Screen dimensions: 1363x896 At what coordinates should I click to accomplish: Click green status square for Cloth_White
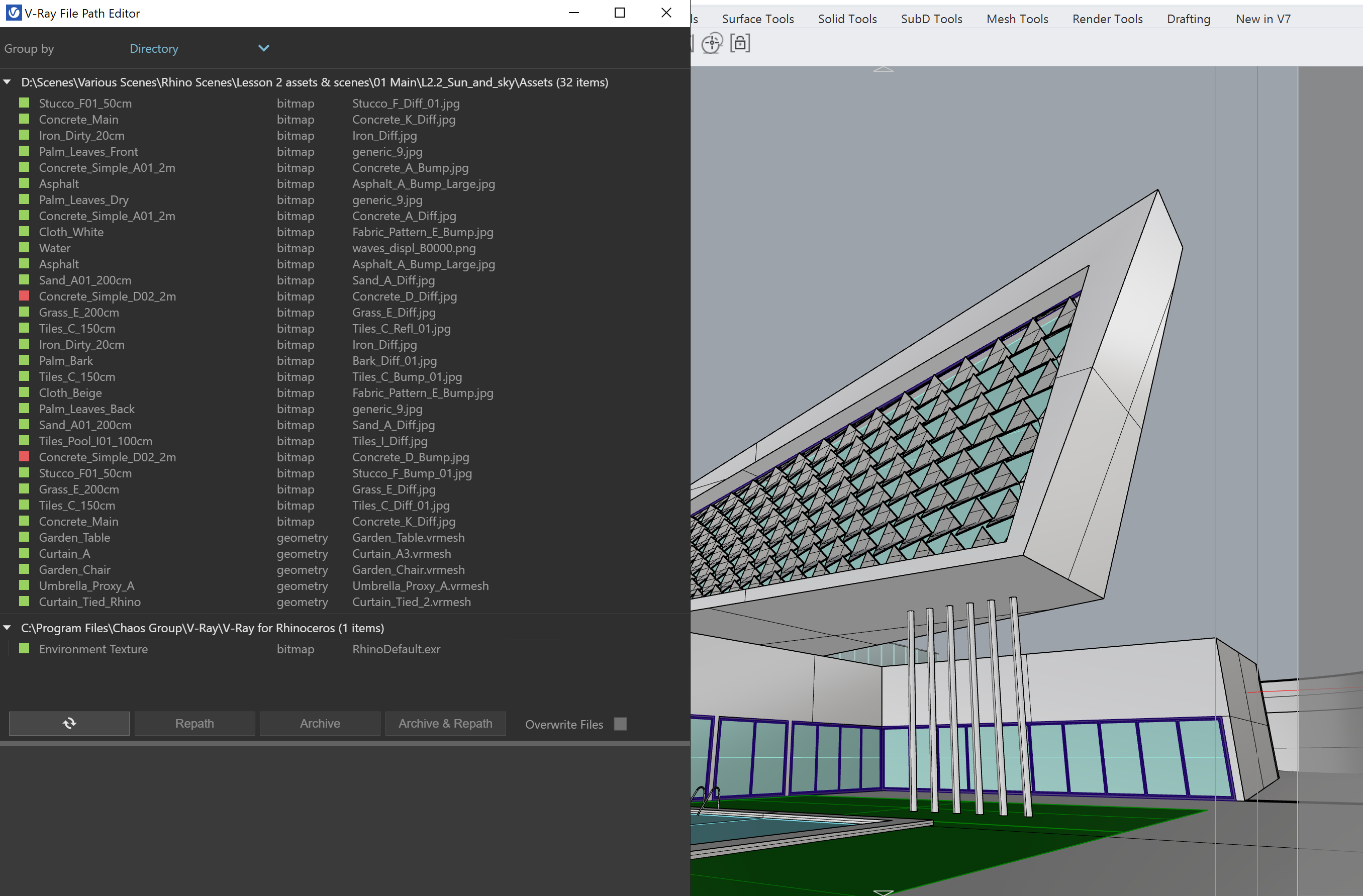click(24, 231)
